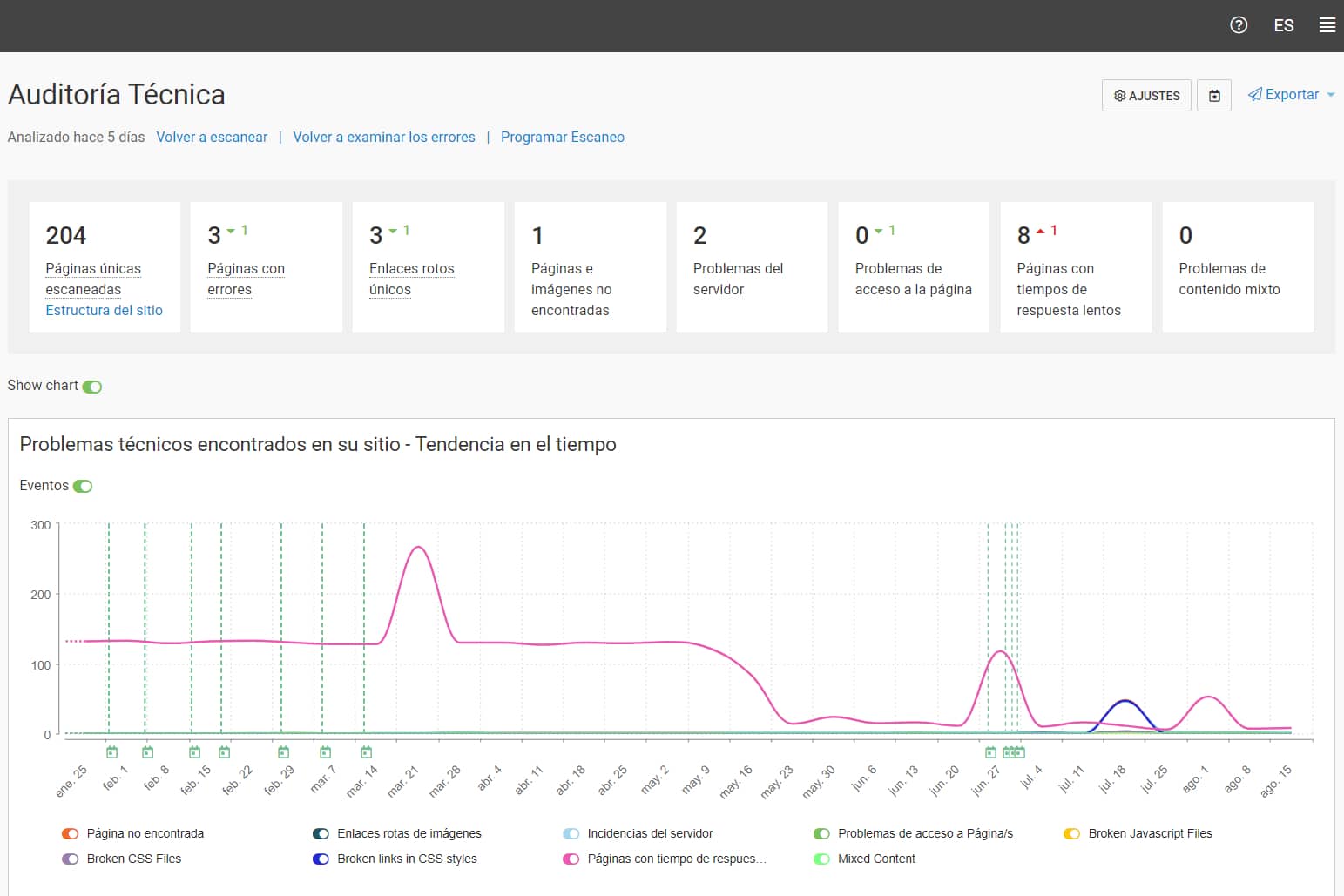The width and height of the screenshot is (1344, 896).
Task: Switch language via ES selector
Action: 1284,25
